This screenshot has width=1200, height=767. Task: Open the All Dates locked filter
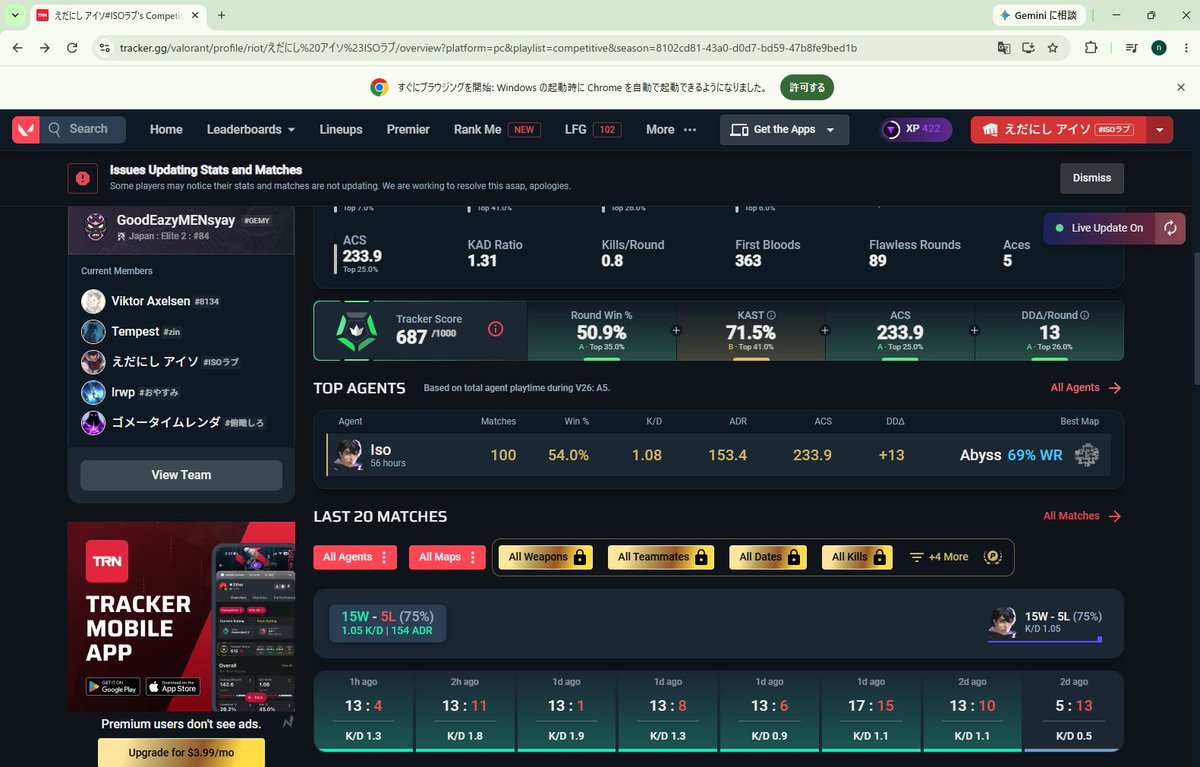point(769,557)
